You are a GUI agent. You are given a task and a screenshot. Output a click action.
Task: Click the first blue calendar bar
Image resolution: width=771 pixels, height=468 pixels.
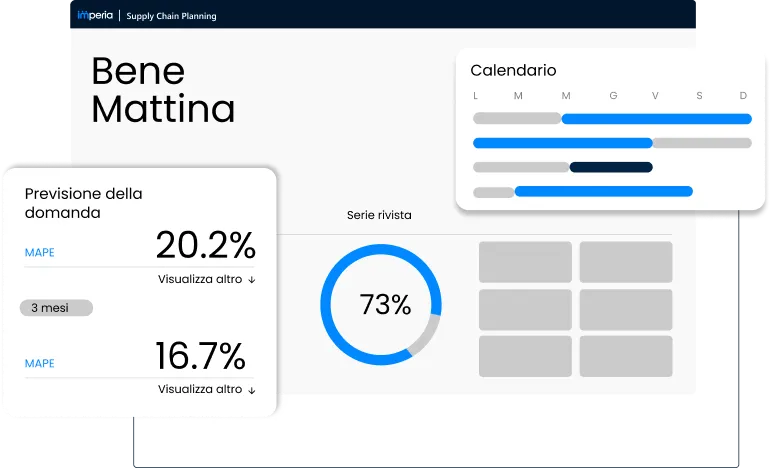[x=656, y=118]
